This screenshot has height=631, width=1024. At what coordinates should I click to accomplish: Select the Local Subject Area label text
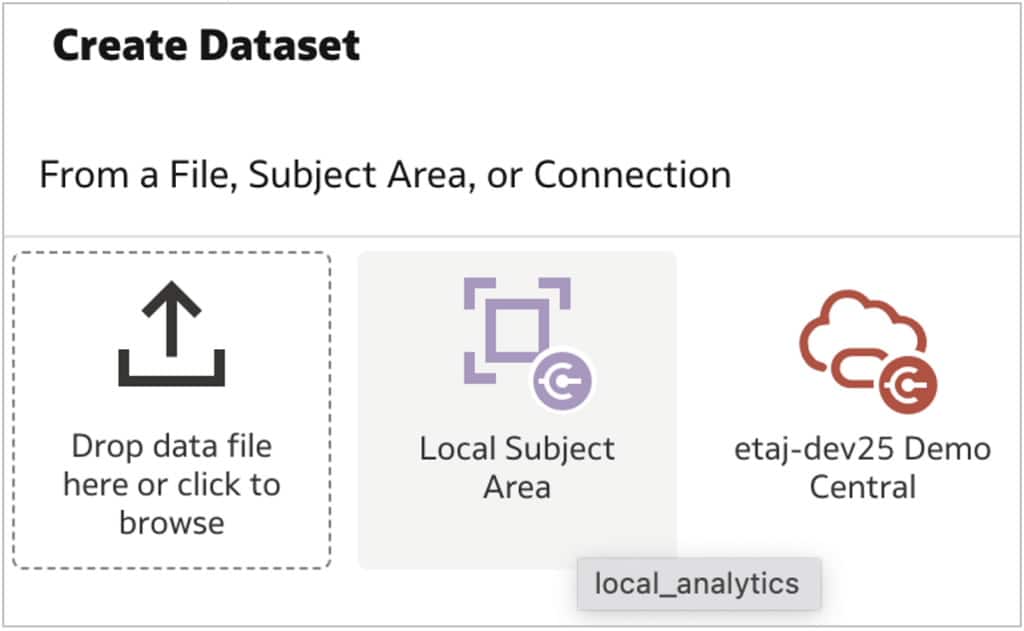tap(516, 467)
